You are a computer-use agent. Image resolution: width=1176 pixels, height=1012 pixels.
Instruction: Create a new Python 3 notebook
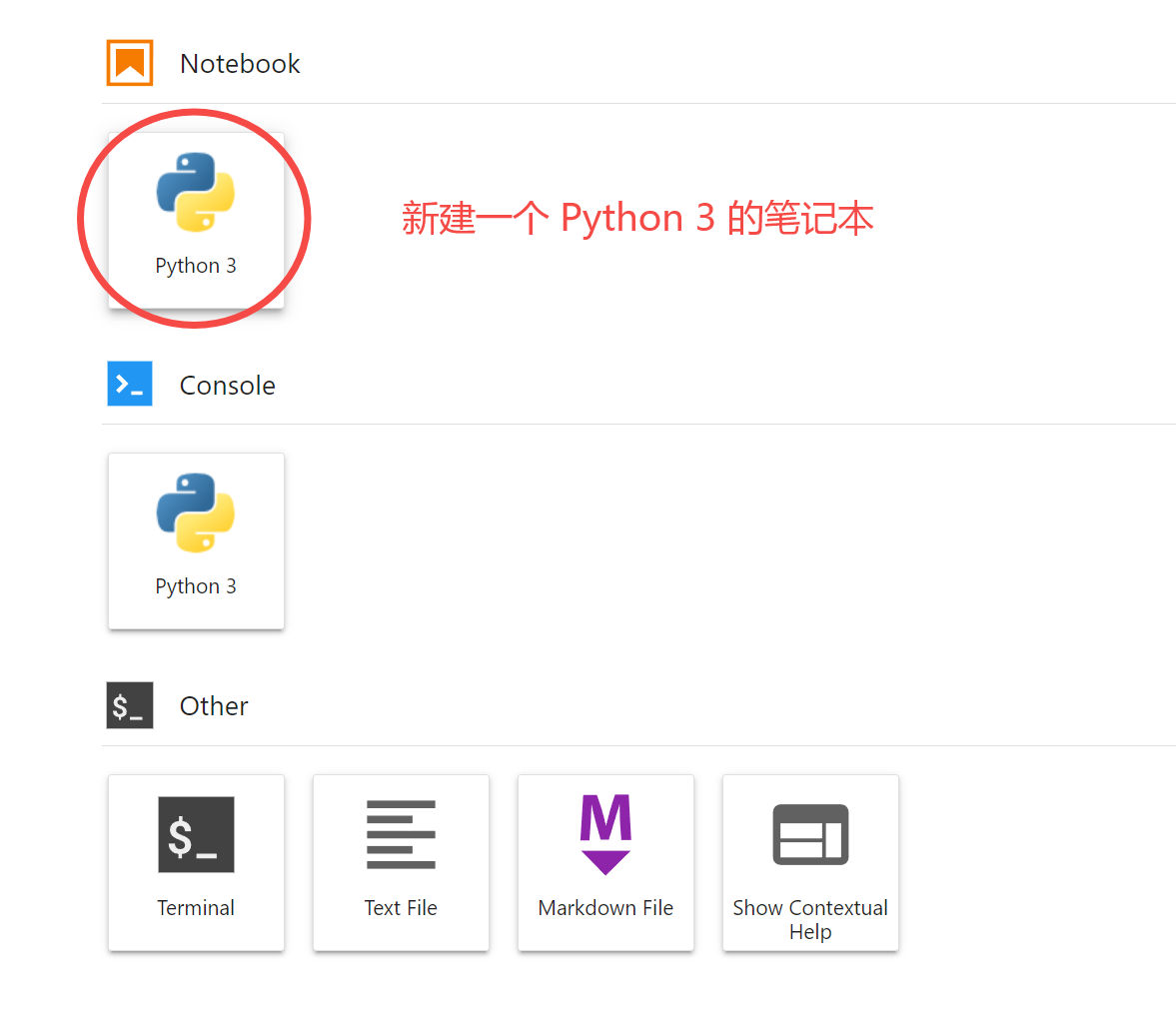click(196, 220)
